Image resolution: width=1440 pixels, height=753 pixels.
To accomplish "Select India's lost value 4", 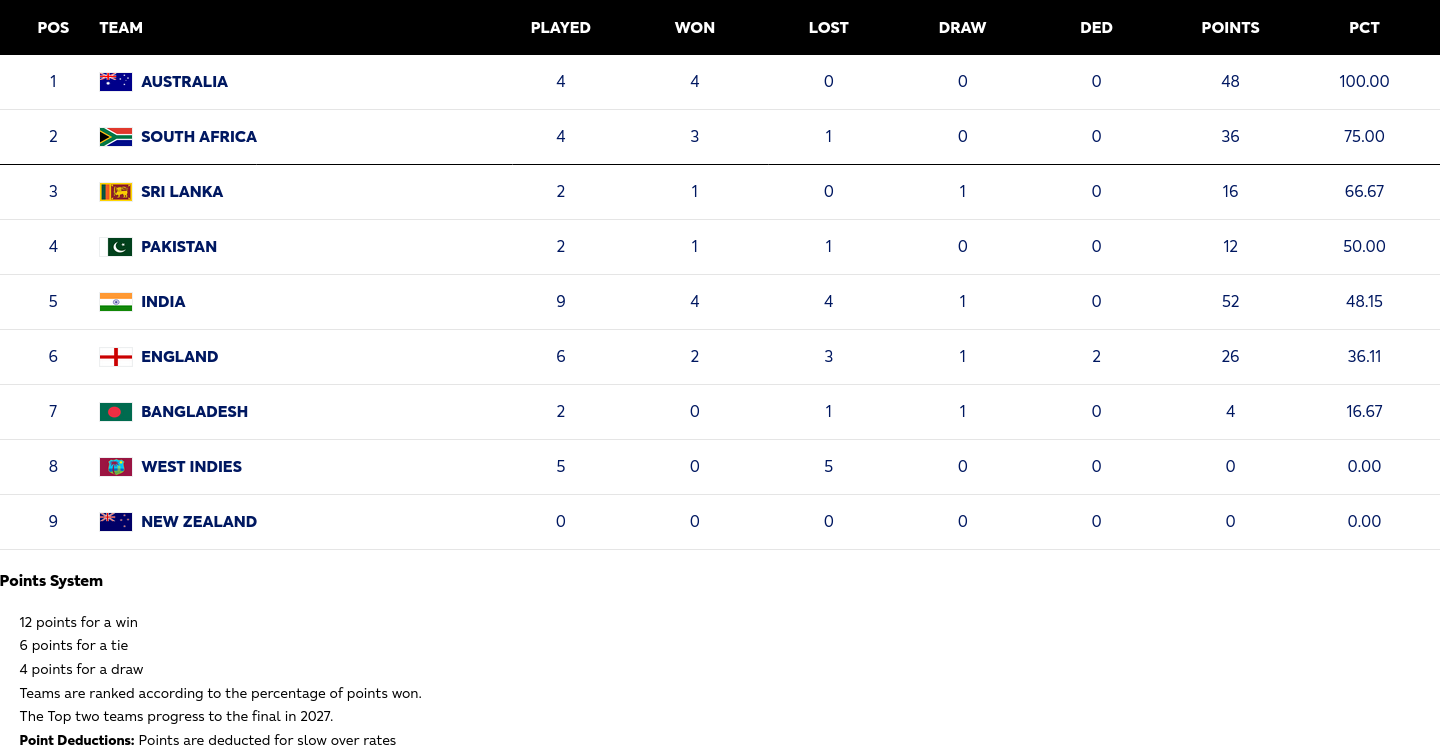I will coord(829,302).
